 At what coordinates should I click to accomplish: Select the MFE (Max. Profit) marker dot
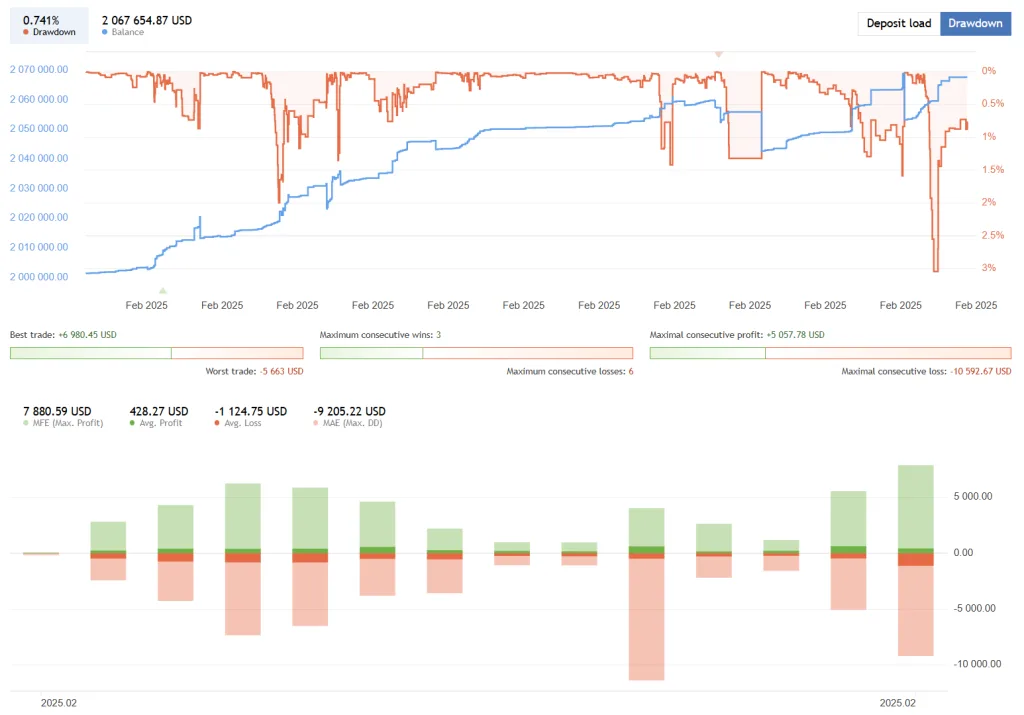(x=27, y=424)
